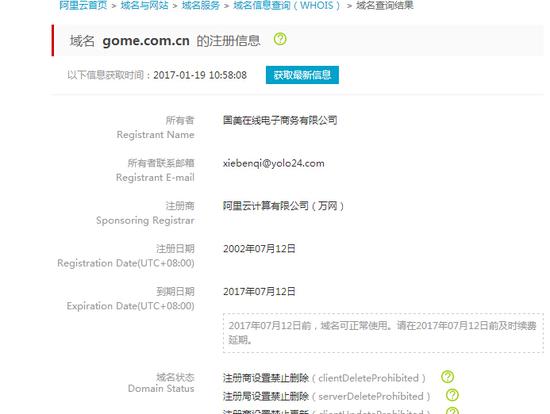
Task: Click the renewal notice in dashed box
Action: (383, 333)
